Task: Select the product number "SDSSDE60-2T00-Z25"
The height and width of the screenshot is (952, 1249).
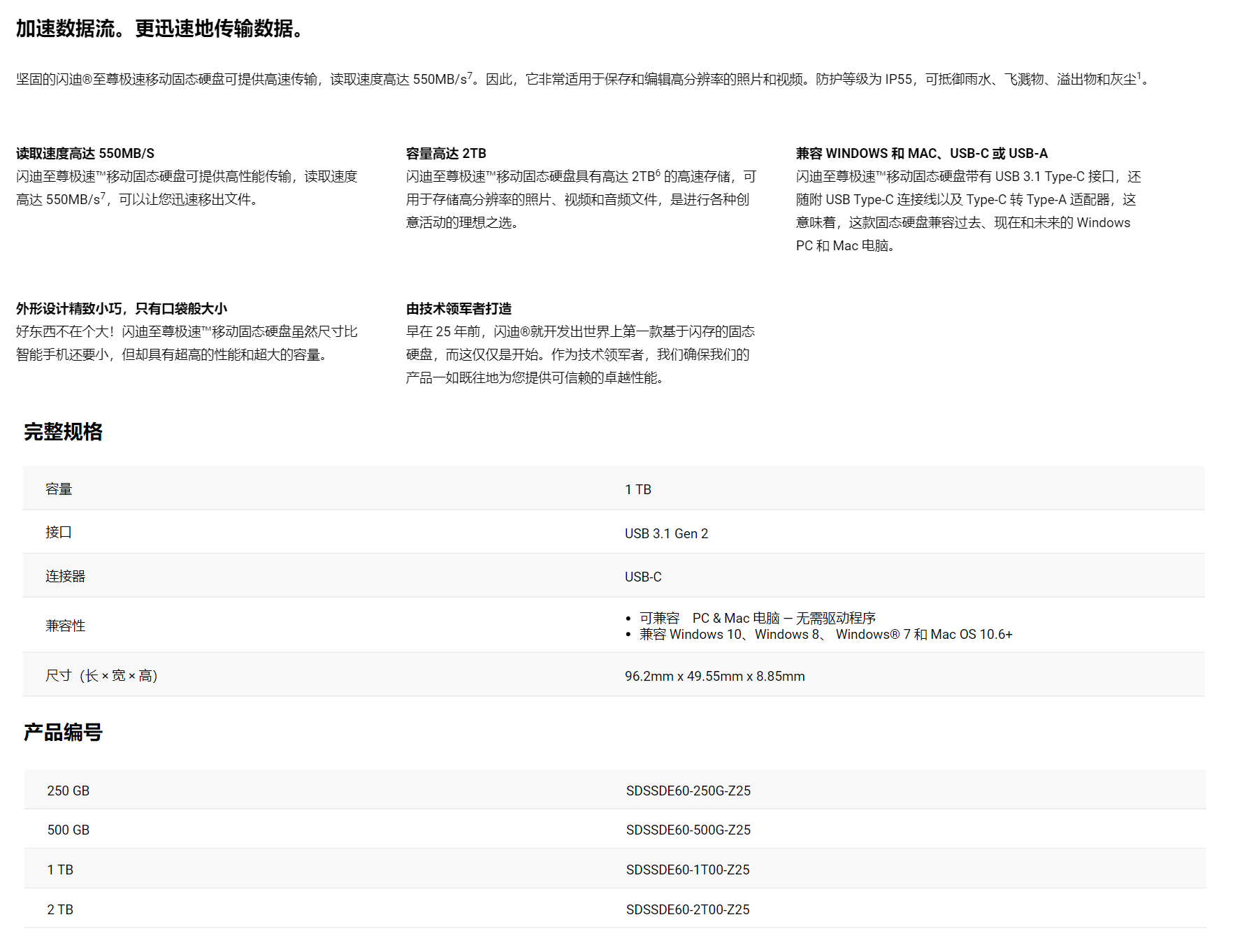Action: point(688,909)
